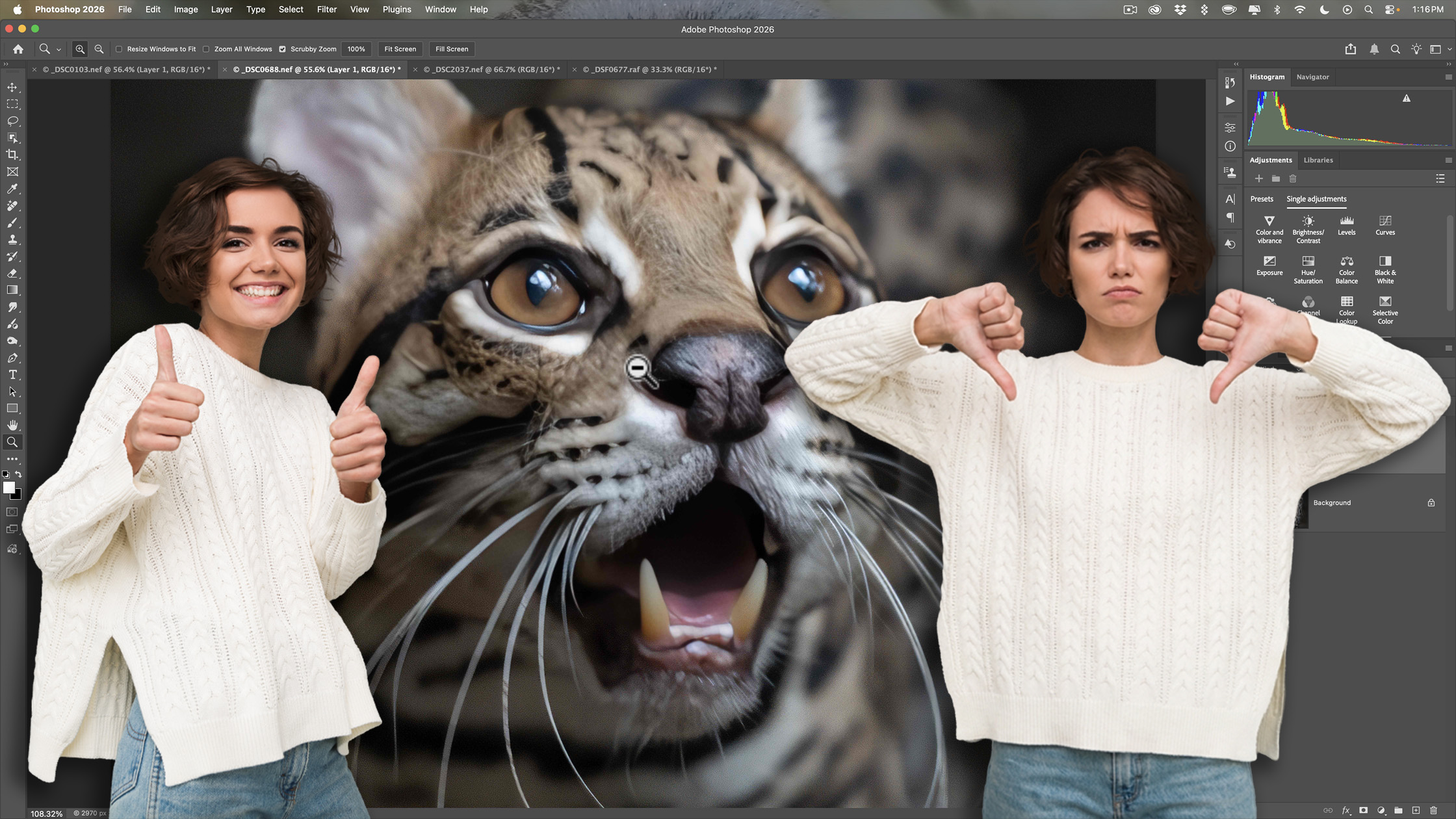Viewport: 1456px width, 819px height.
Task: Delete the selected layer via trash icon
Action: 1435,811
